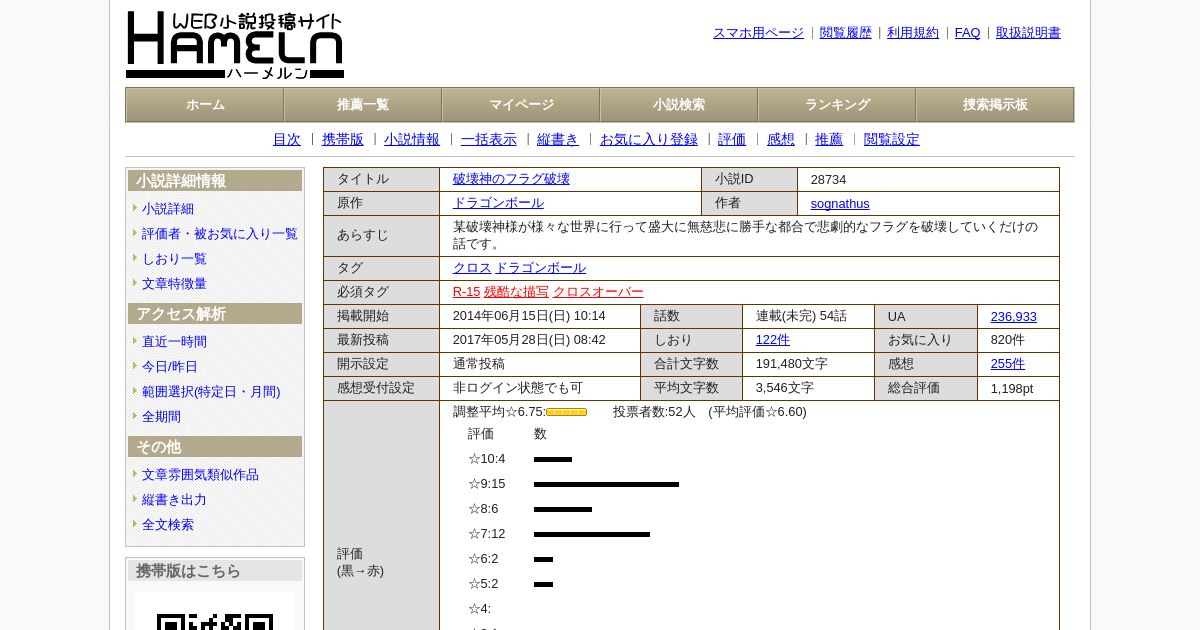Open author sognathus link

click(840, 204)
